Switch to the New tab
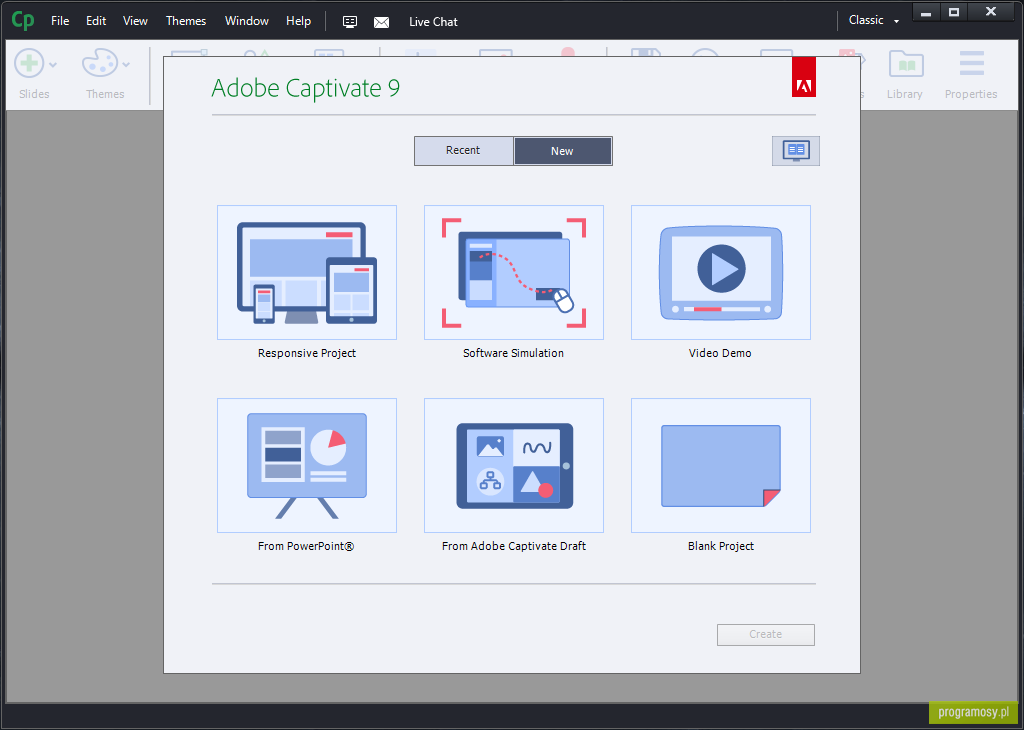Image resolution: width=1024 pixels, height=730 pixels. (563, 151)
